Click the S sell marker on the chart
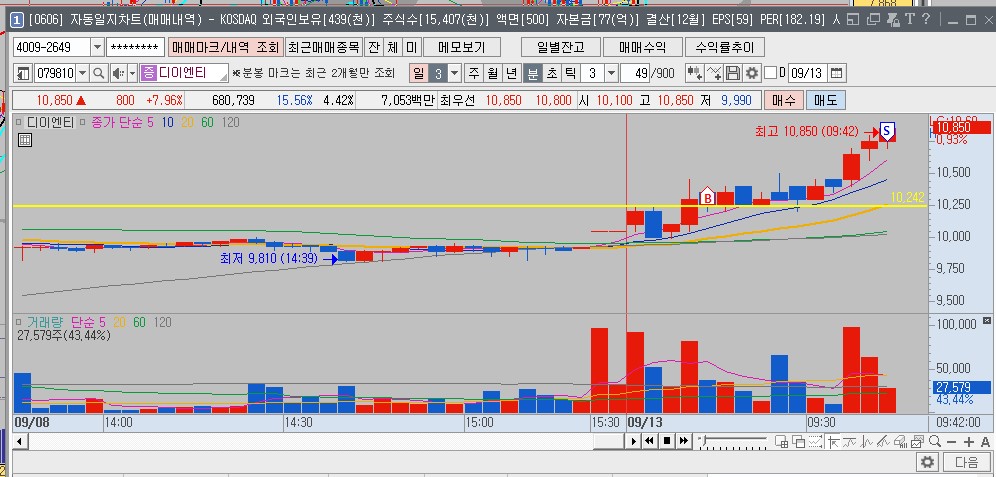 point(887,132)
